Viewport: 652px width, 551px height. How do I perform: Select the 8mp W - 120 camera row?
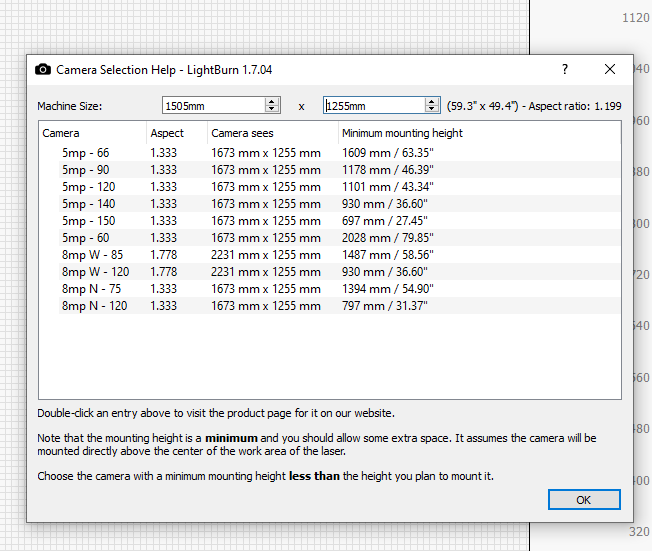tap(339, 272)
